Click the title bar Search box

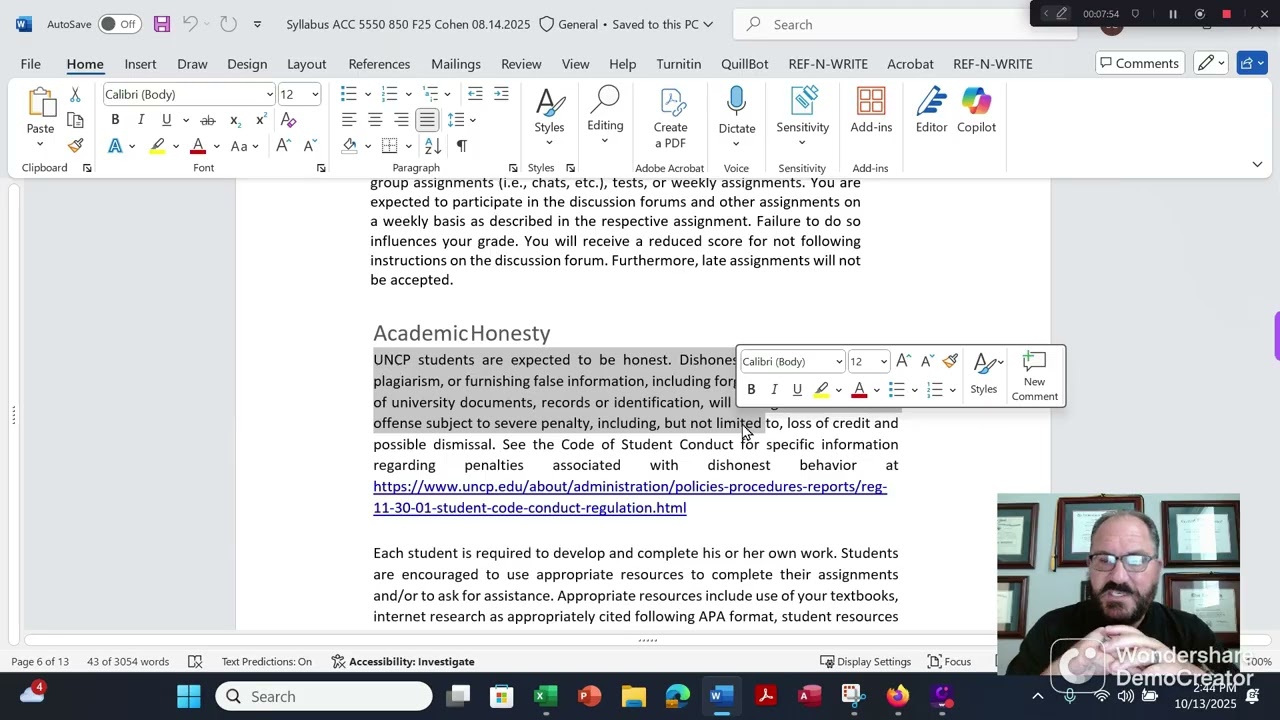[905, 24]
